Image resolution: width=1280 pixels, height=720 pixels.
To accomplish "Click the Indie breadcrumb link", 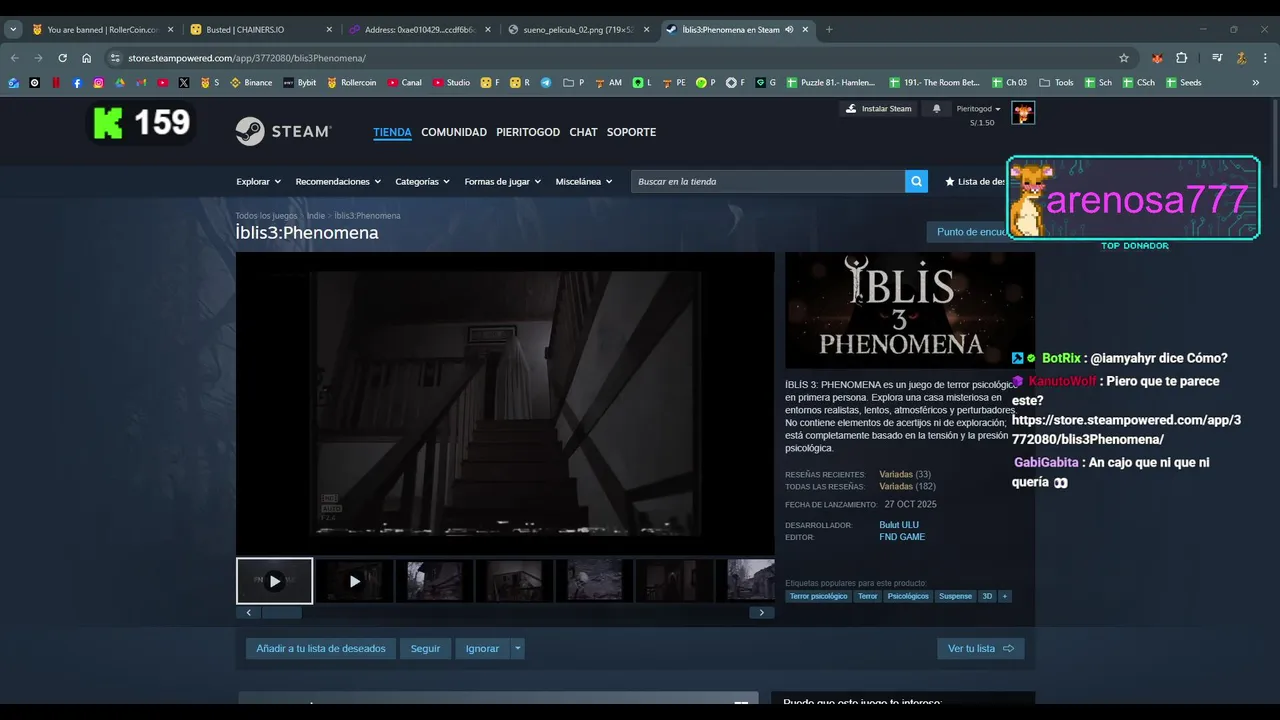I will (316, 216).
